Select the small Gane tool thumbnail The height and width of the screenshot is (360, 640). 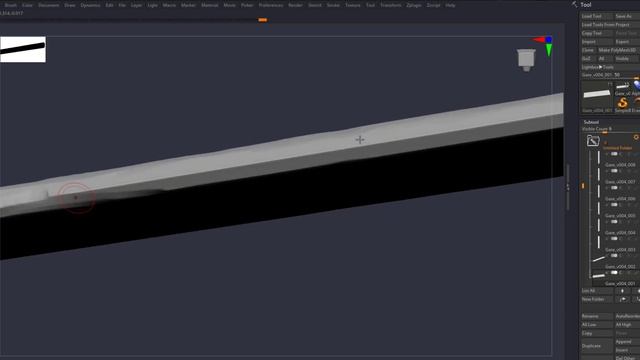pos(622,86)
